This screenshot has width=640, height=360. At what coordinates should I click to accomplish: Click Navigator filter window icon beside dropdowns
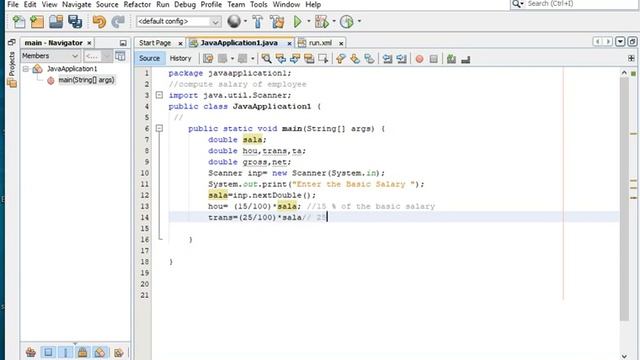pyautogui.click(x=120, y=56)
